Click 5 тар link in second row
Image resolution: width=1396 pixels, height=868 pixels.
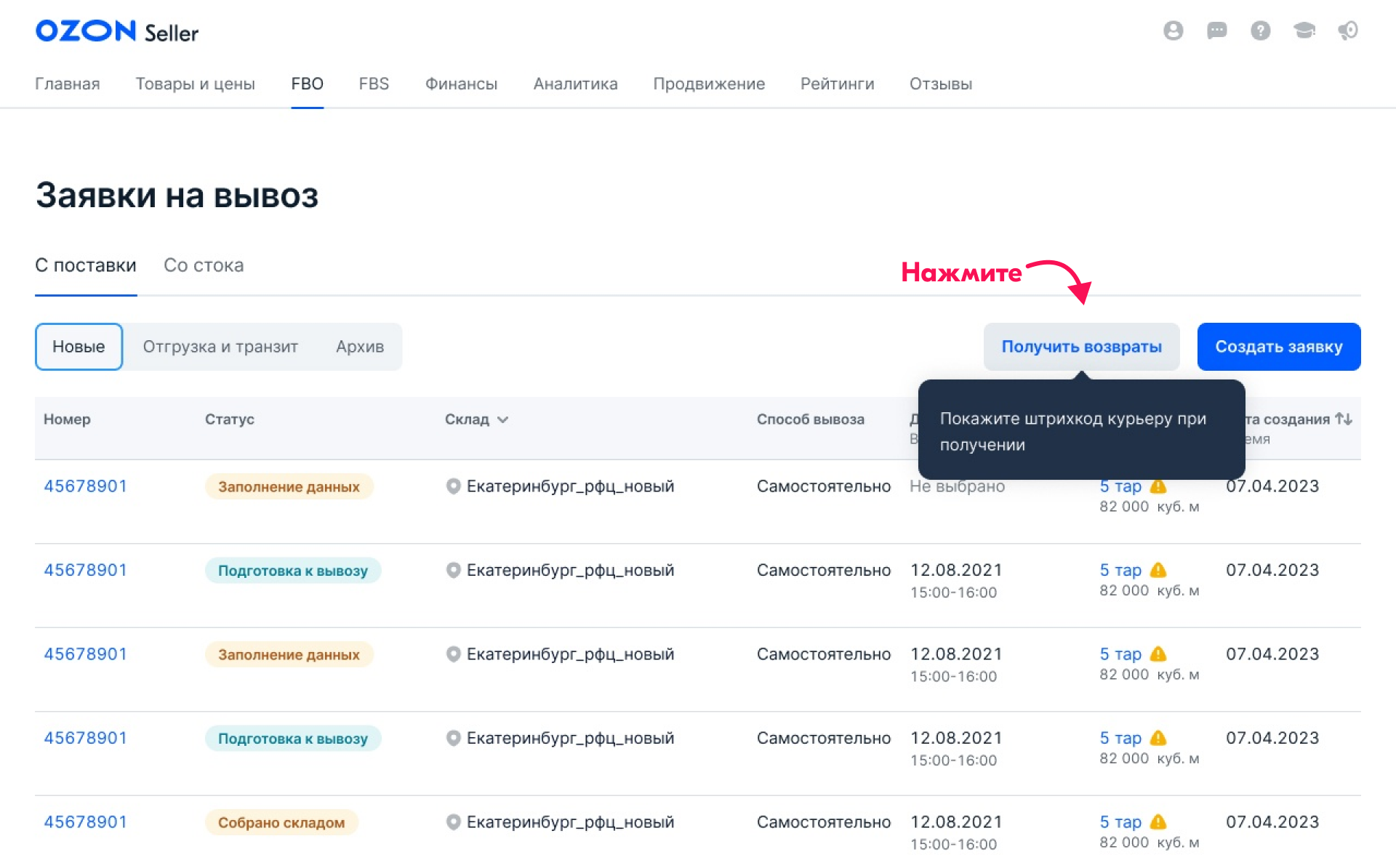pos(1120,571)
